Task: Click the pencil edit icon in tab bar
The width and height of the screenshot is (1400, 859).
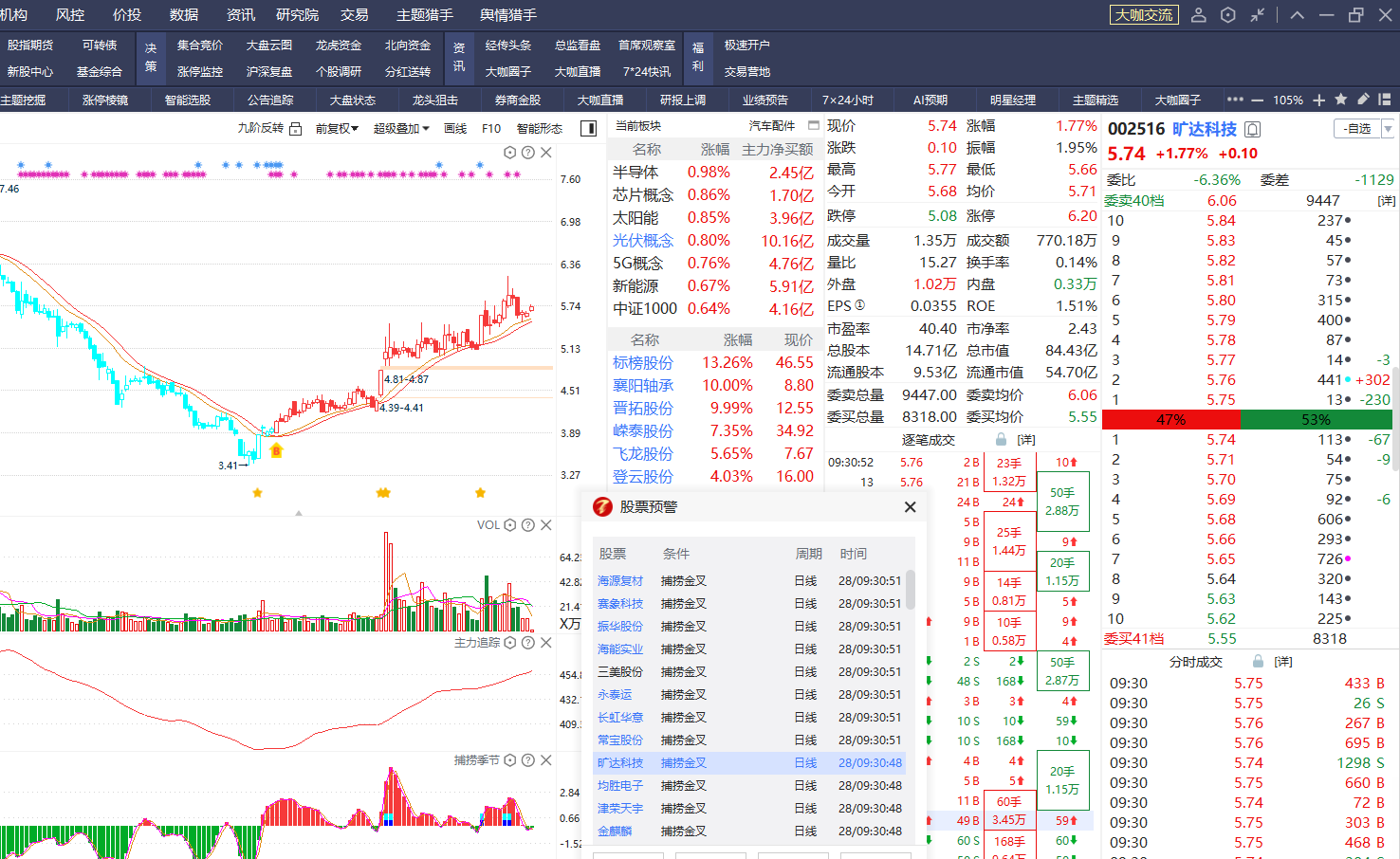Action: [x=1363, y=100]
